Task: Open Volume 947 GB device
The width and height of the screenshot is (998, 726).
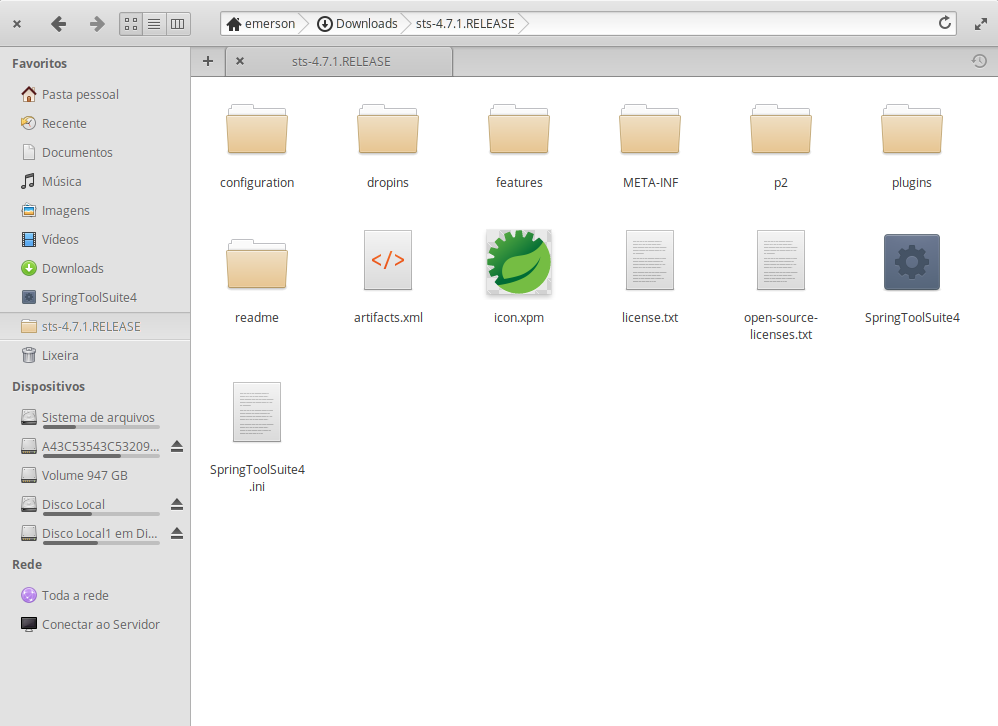Action: [x=95, y=475]
